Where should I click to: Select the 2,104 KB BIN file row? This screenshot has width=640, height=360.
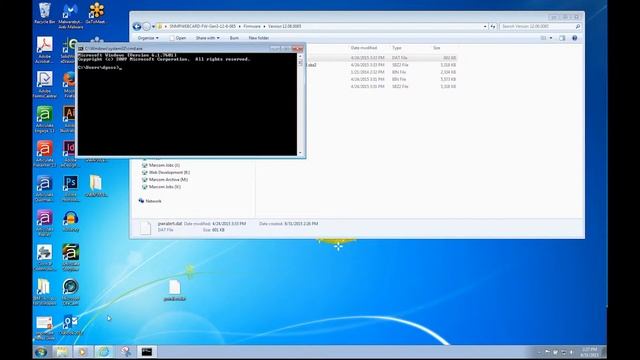(x=381, y=72)
